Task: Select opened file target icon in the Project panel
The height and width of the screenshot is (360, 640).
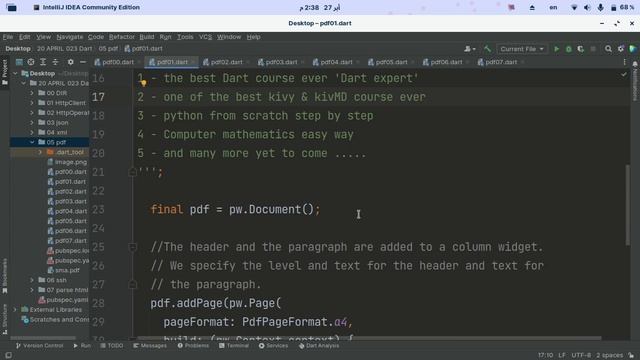Action: tap(31, 62)
